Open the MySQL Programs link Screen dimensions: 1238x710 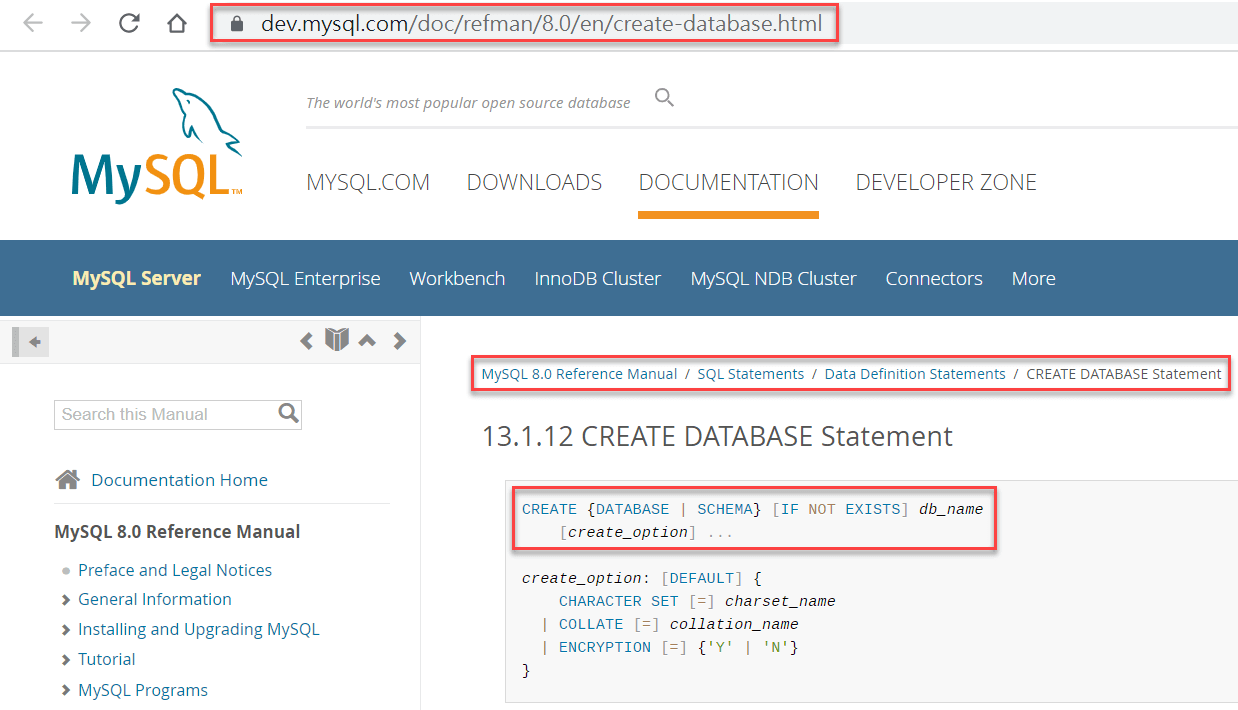coord(143,690)
